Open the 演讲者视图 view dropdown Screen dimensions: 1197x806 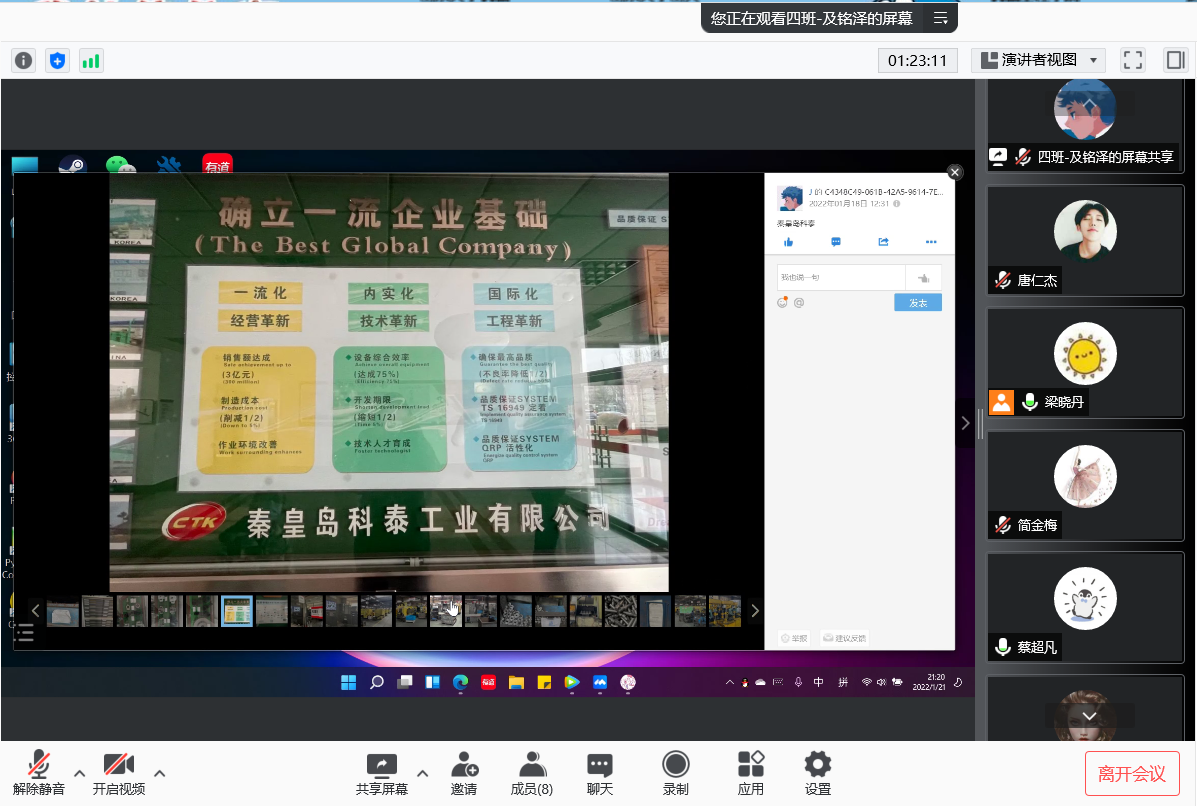click(1039, 60)
